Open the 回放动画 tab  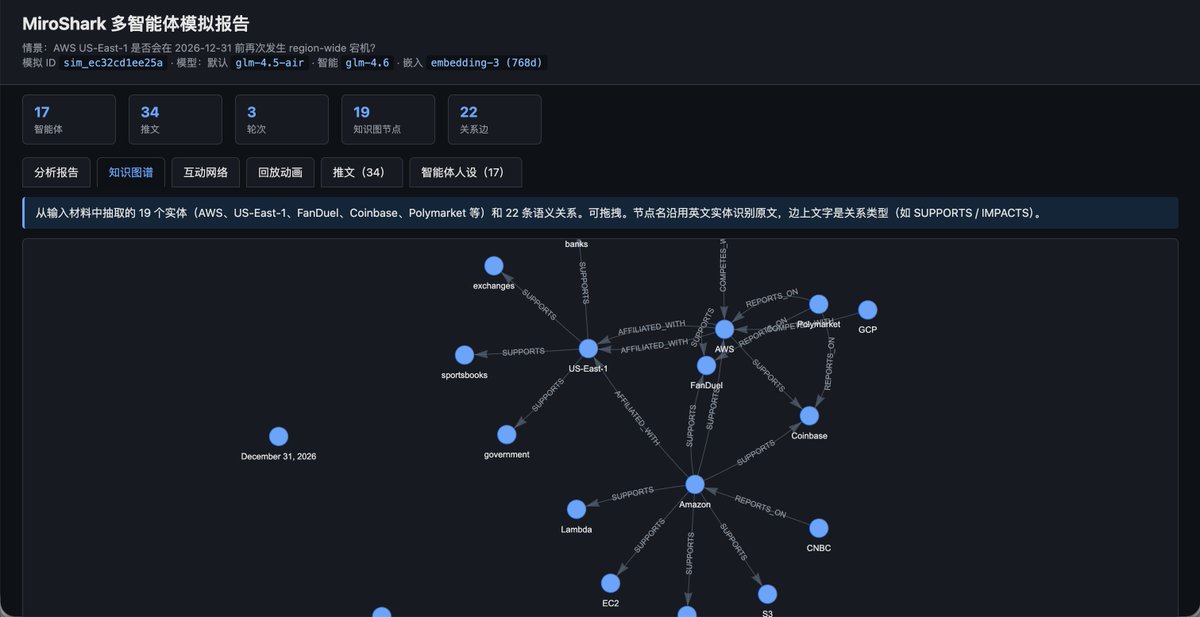280,172
